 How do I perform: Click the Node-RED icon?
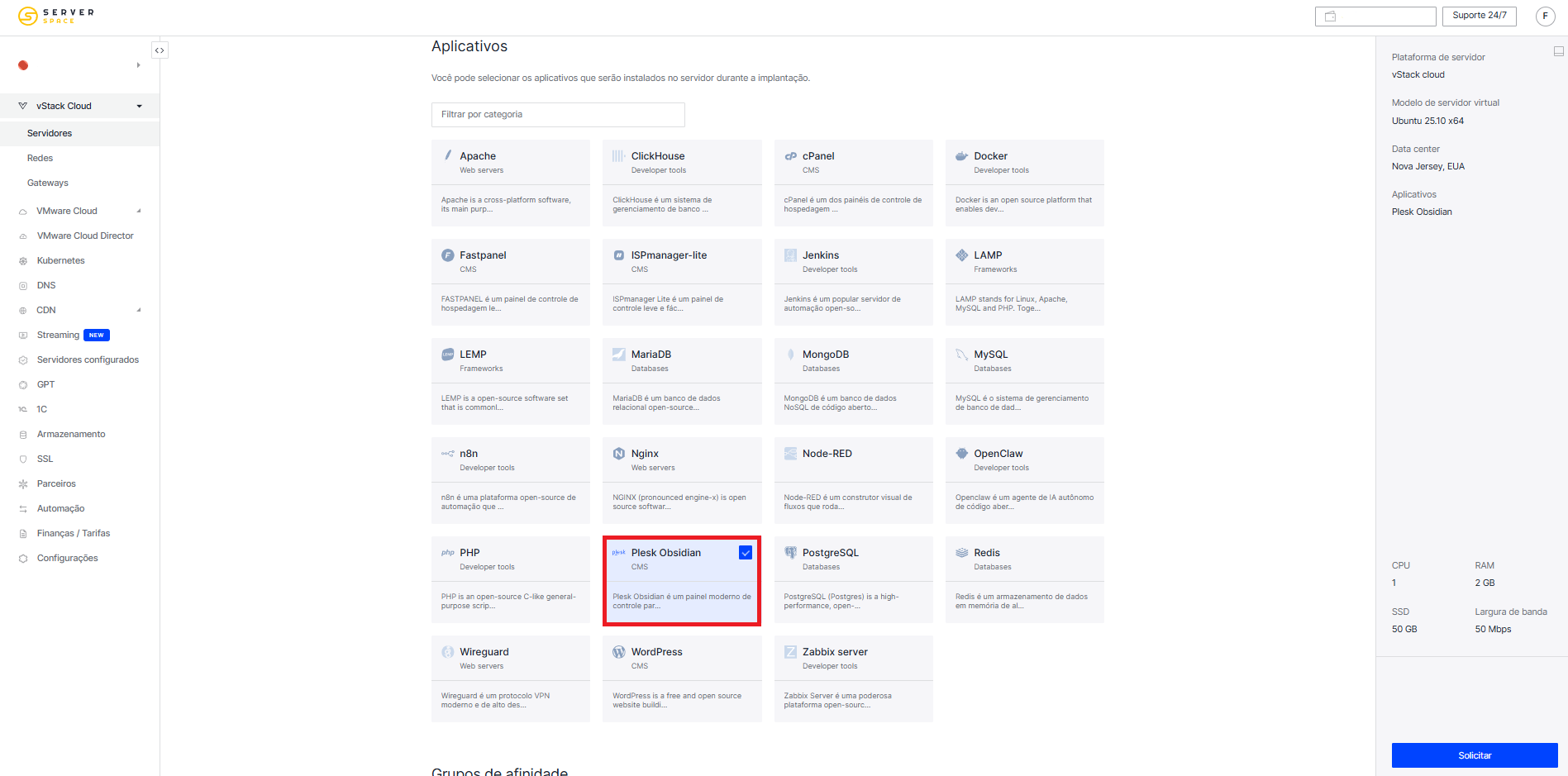pos(790,454)
